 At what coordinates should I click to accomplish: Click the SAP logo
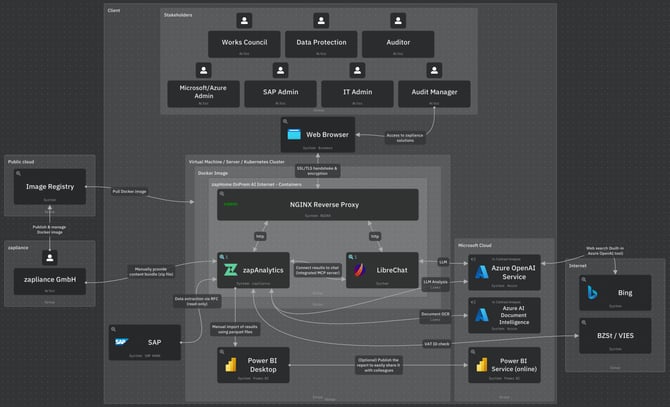click(x=122, y=342)
